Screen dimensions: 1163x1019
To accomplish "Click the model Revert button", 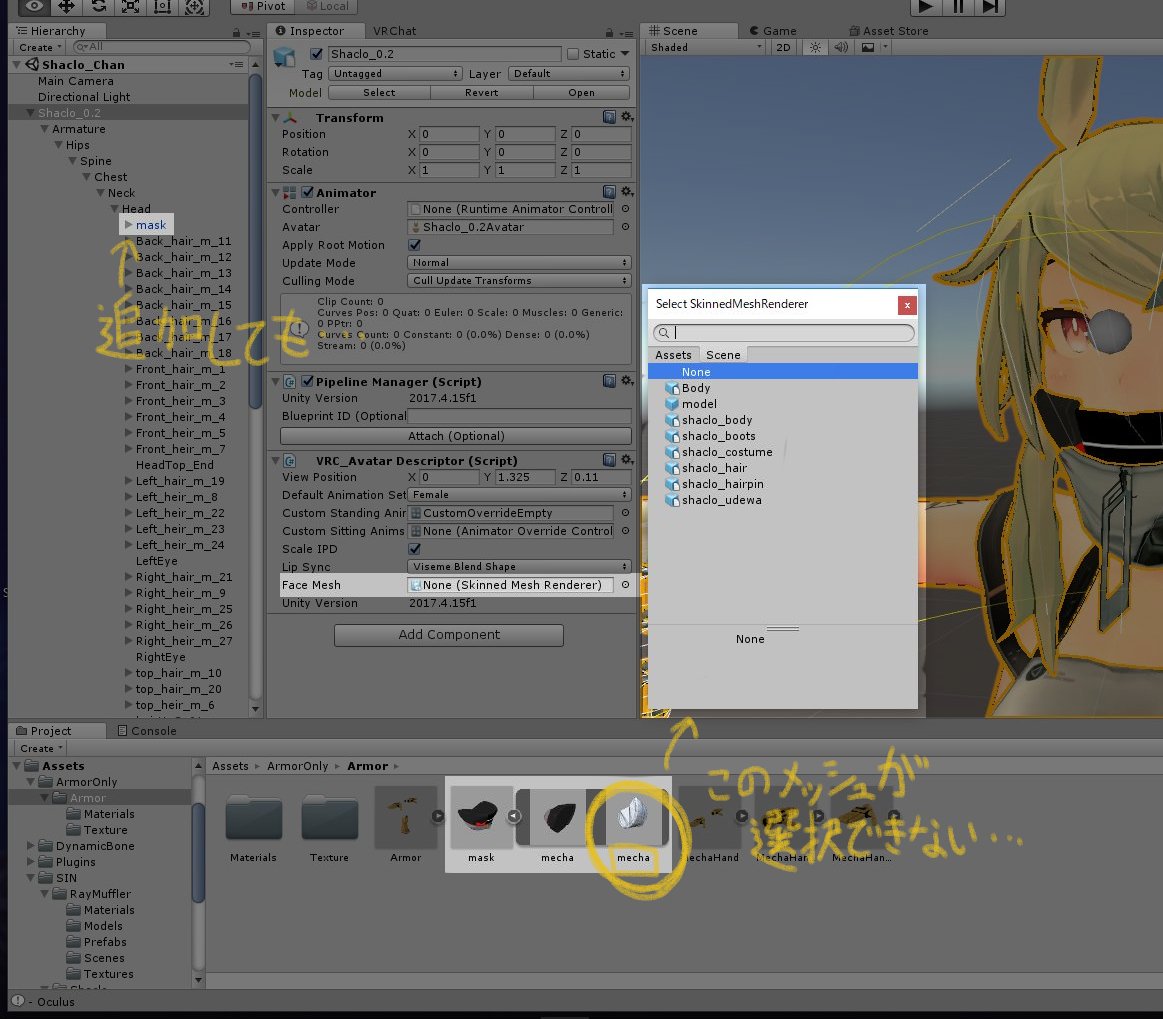I will pyautogui.click(x=481, y=93).
